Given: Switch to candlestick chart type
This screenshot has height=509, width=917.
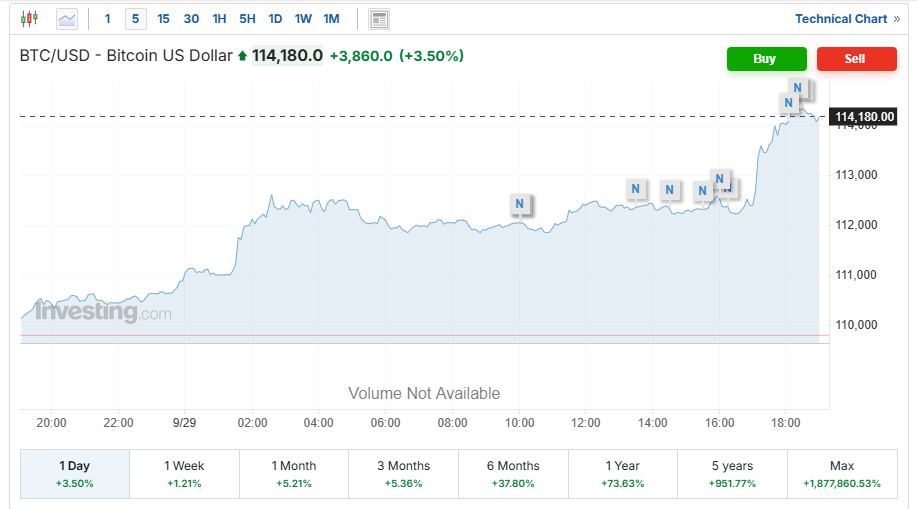Looking at the screenshot, I should 29,18.
